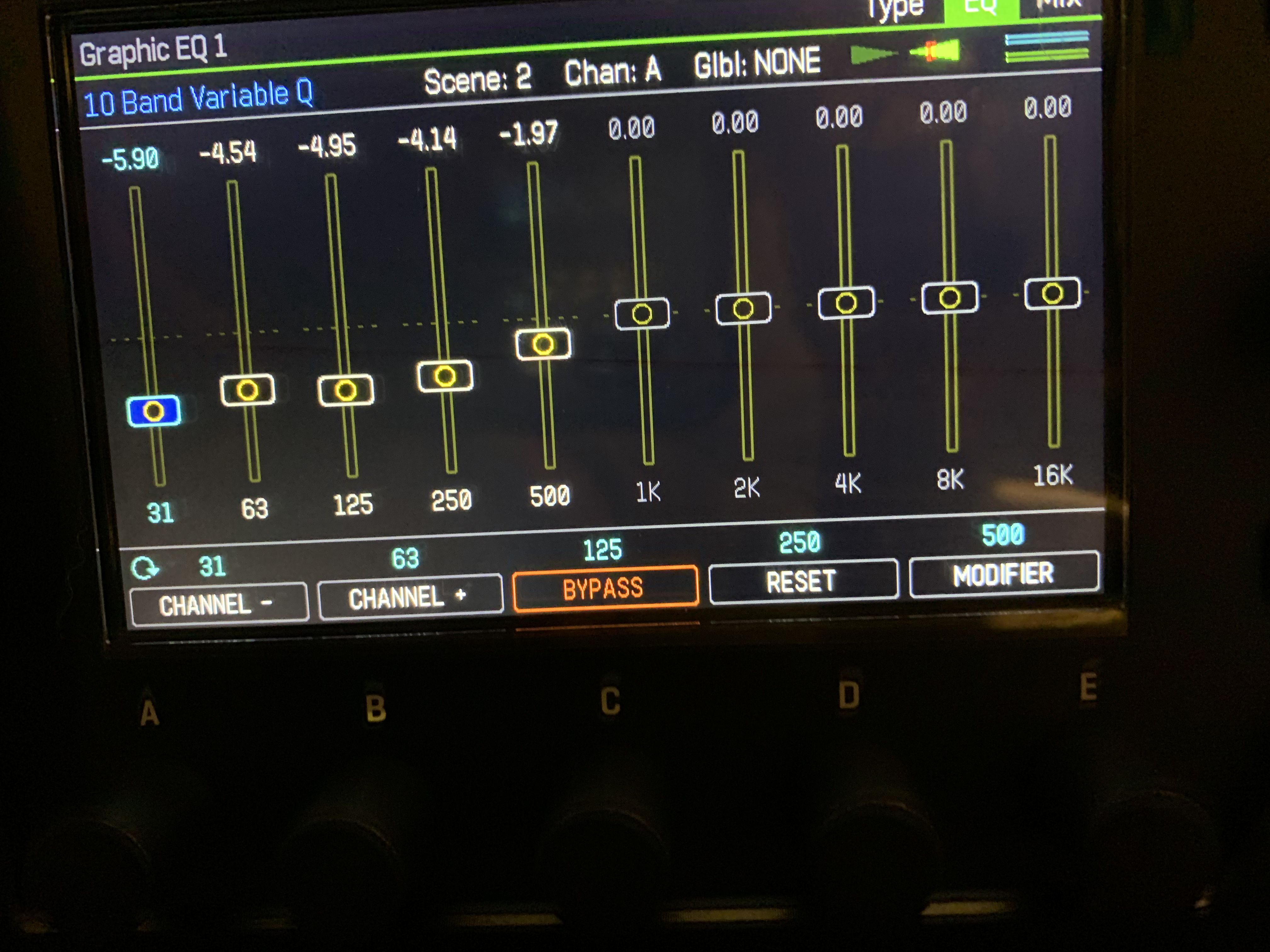Tap the -5.90 gain value of band 31
The height and width of the screenshot is (952, 1270).
point(130,159)
